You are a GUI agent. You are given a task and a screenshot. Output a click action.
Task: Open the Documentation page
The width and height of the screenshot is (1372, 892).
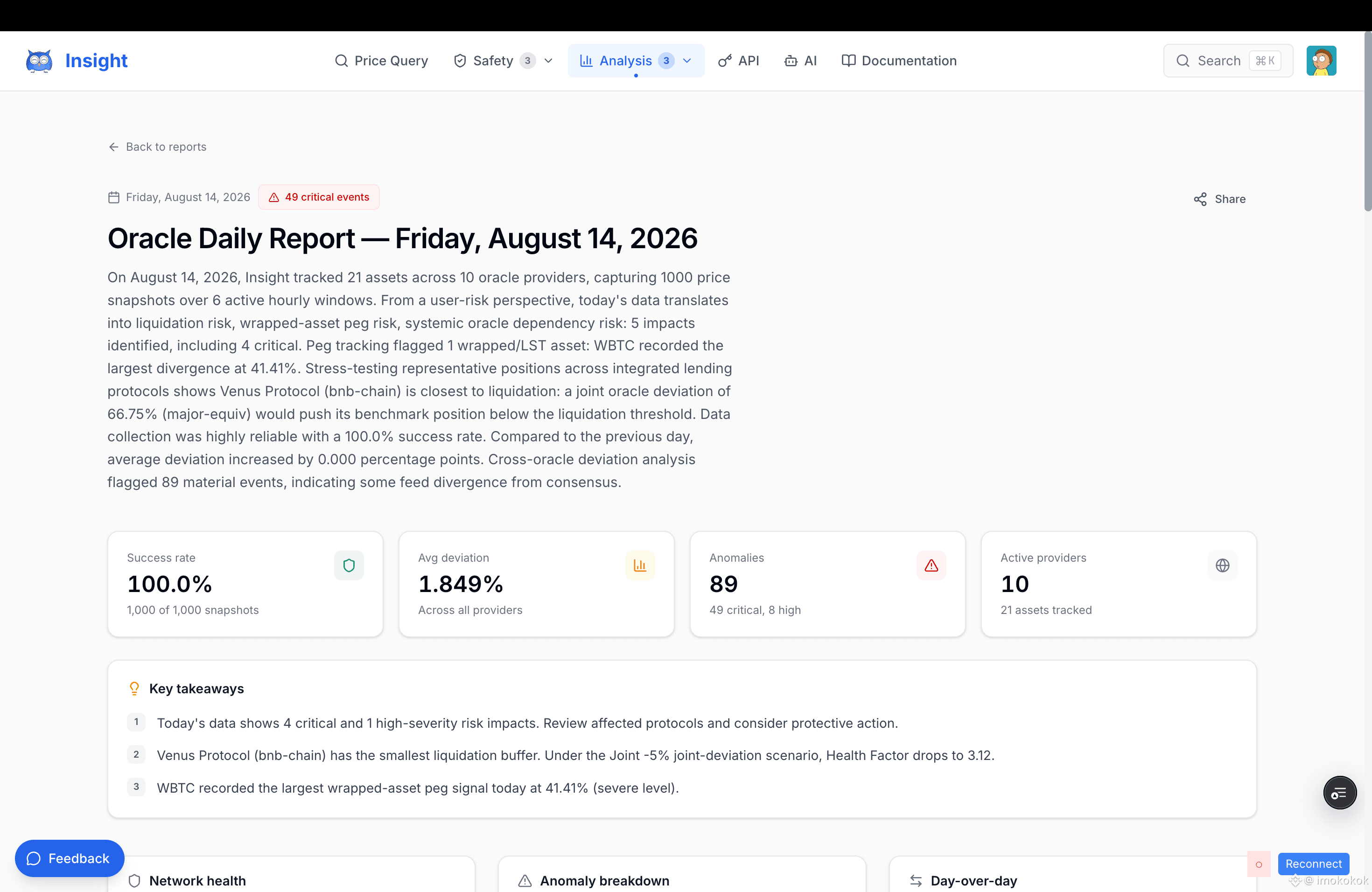pyautogui.click(x=899, y=61)
